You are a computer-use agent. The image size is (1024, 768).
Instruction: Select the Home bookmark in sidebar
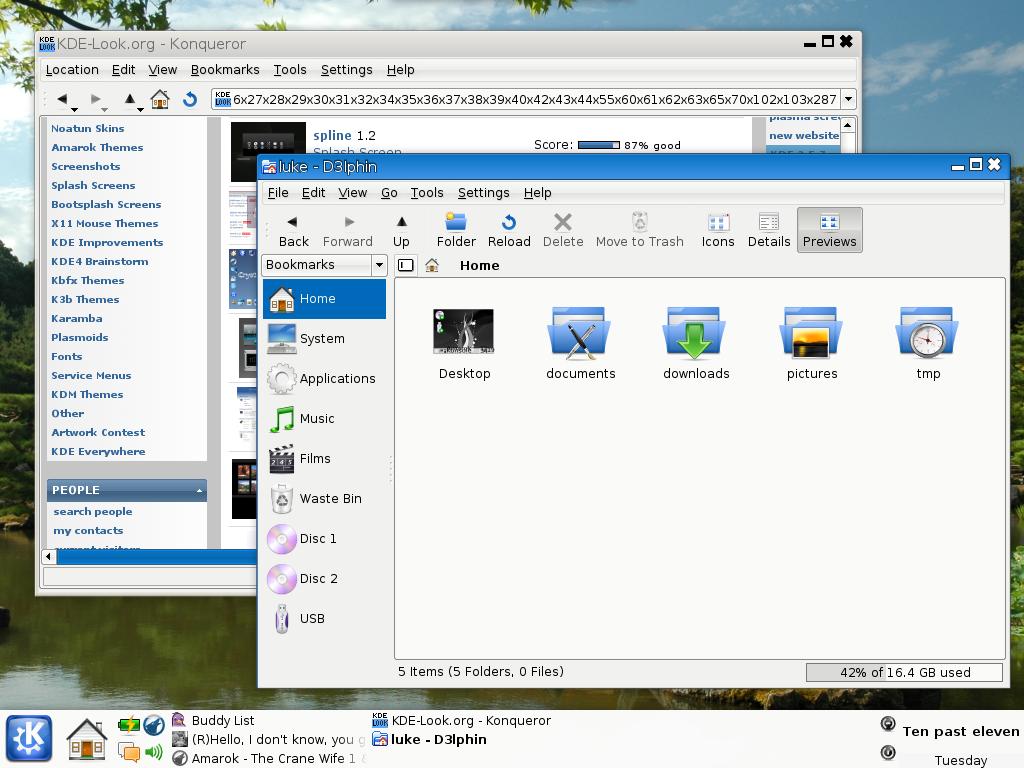[325, 299]
